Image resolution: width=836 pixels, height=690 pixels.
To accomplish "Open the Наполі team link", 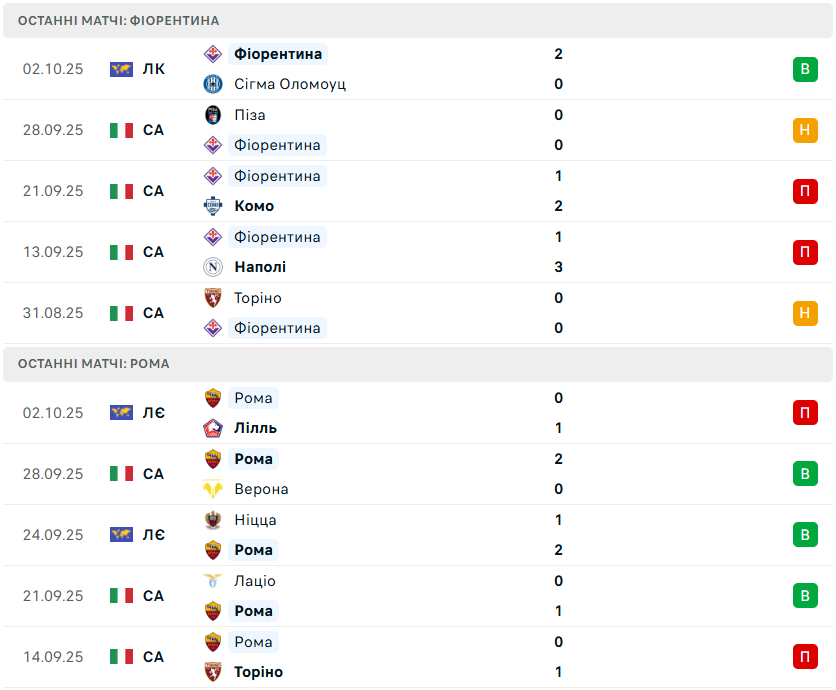I will tap(260, 267).
